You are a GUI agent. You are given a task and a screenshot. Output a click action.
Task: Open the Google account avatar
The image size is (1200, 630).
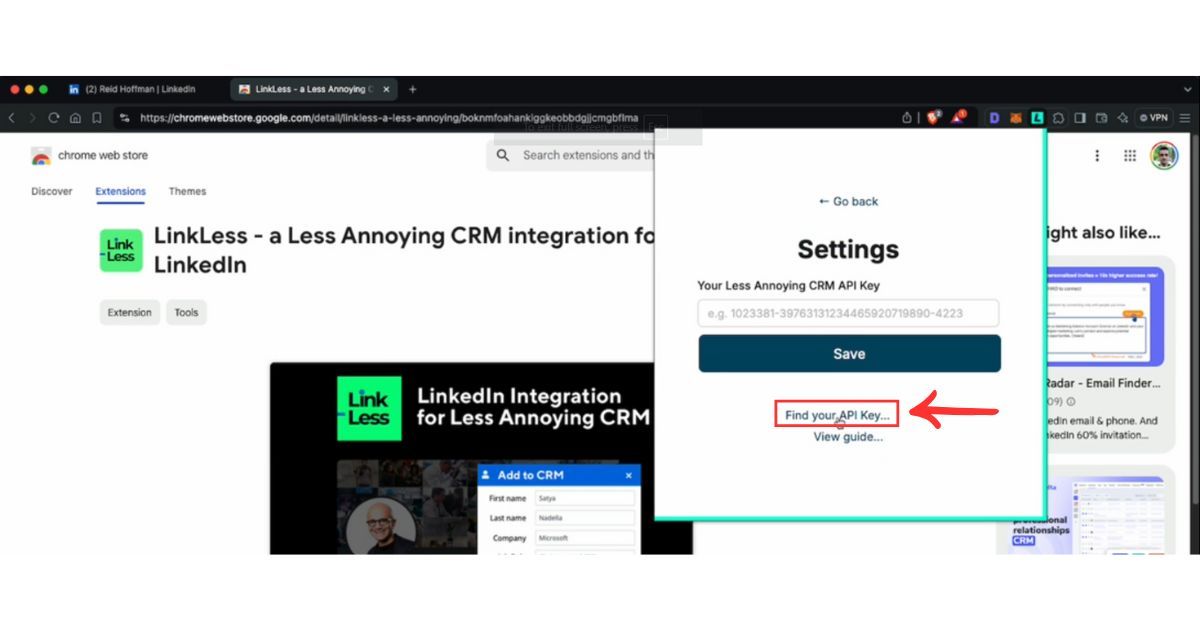coord(1164,156)
